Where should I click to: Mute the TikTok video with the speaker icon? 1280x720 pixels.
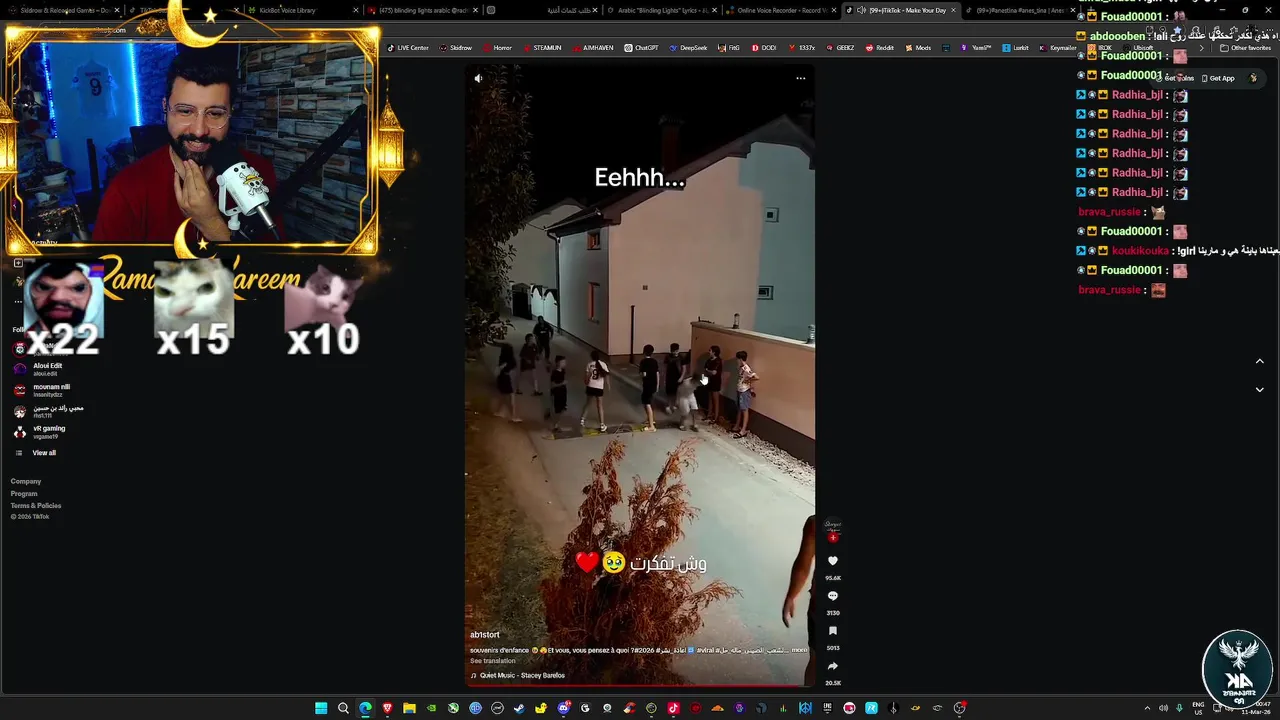tap(478, 78)
